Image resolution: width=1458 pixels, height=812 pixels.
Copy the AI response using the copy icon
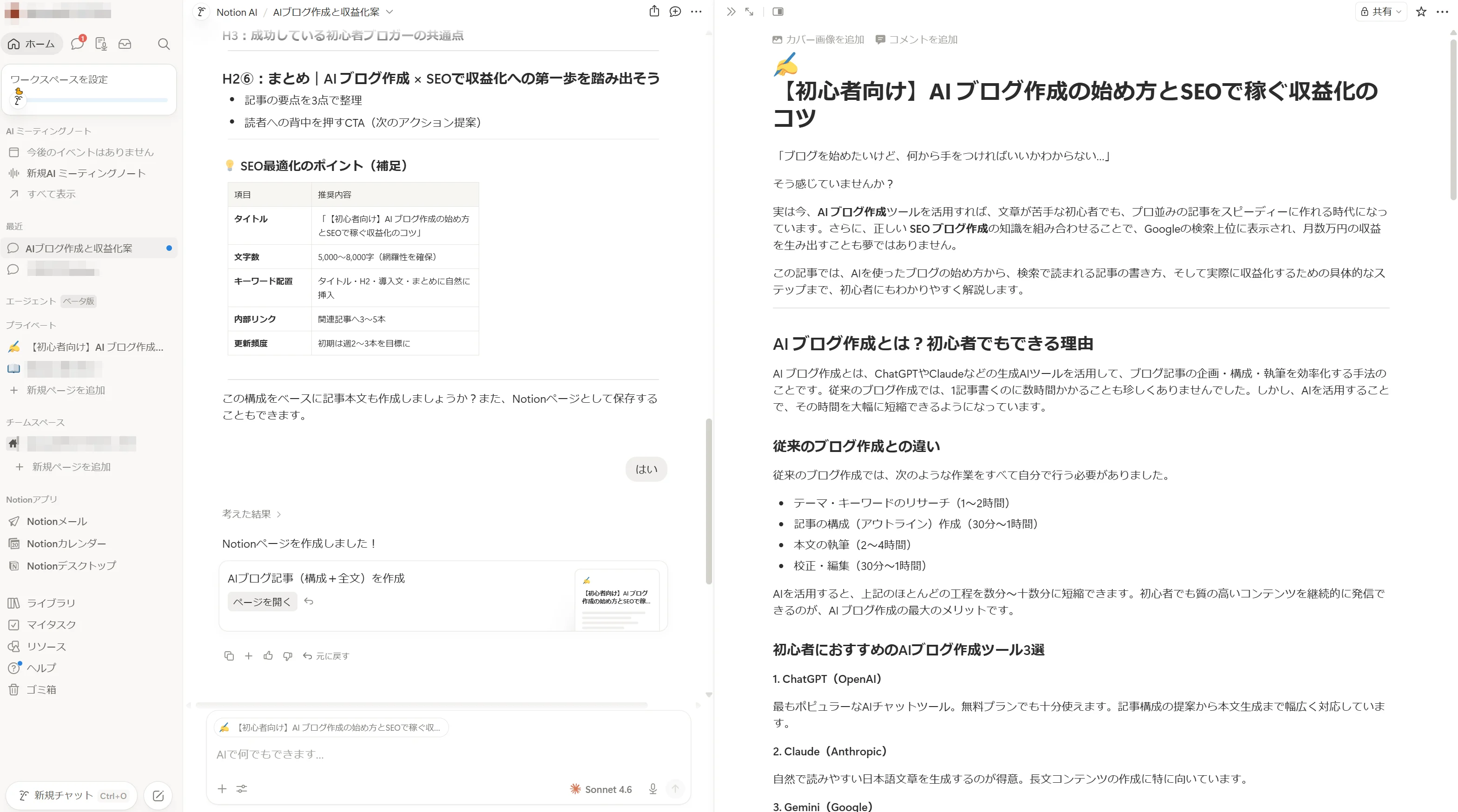tap(229, 656)
